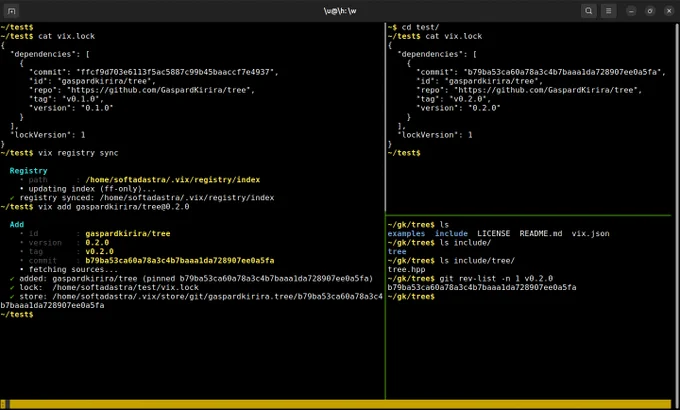Click tree.hpp file name

pyautogui.click(x=406, y=269)
